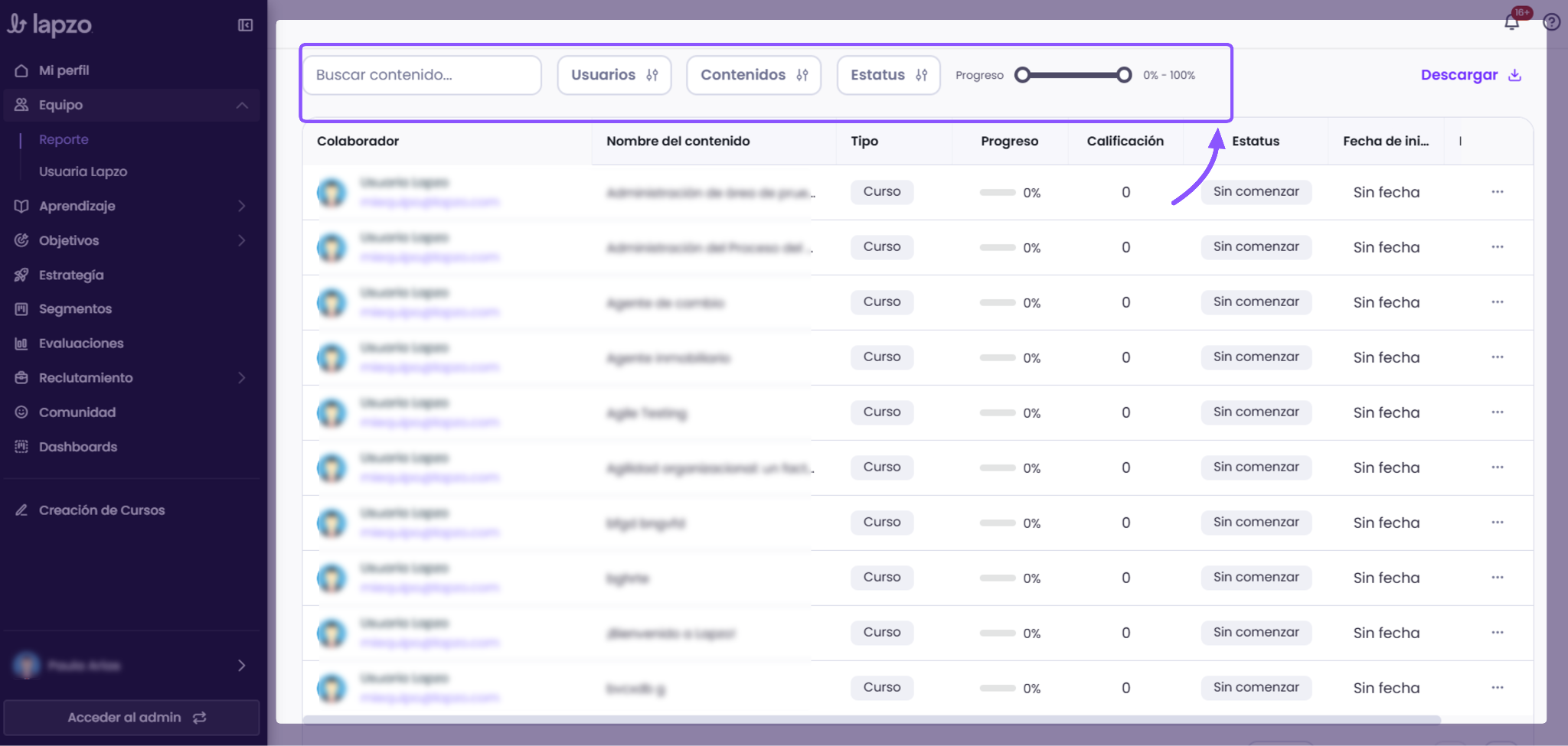The width and height of the screenshot is (1568, 746).
Task: Click the horizontal scrollbar under the table
Action: [x=872, y=719]
